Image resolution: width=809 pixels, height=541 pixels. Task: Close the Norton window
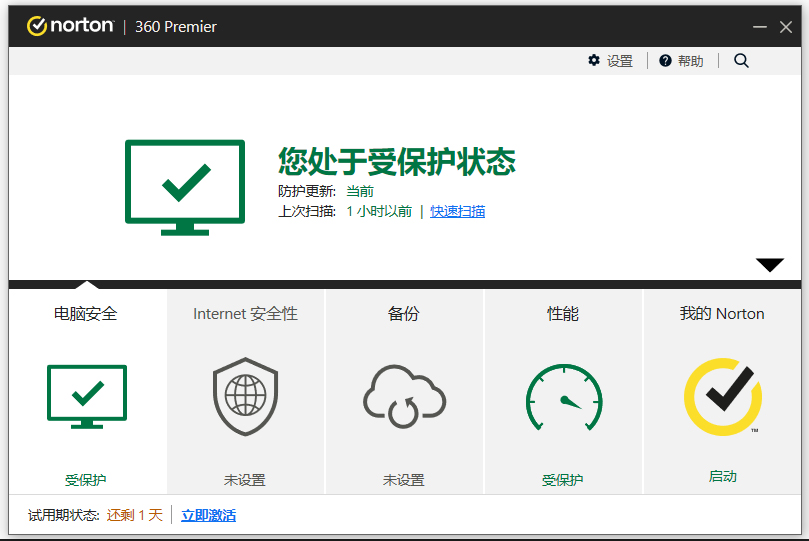coord(786,27)
